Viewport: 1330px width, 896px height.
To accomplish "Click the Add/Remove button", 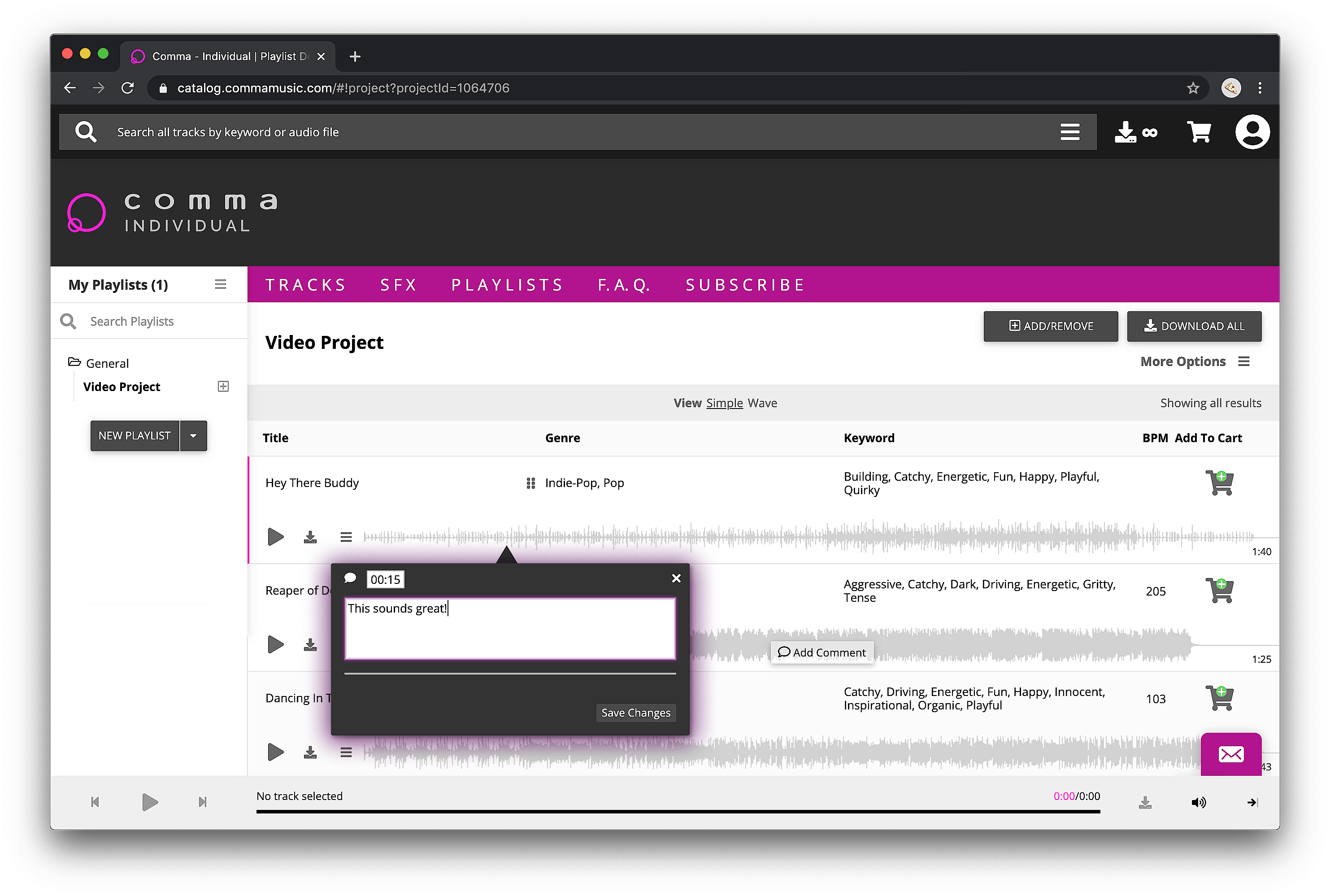I will [x=1050, y=326].
